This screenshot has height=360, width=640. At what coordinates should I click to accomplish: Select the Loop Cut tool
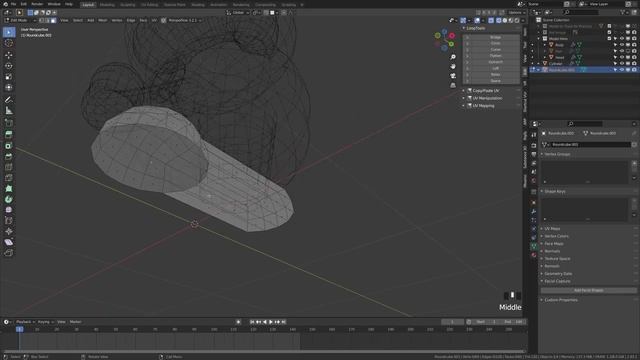[x=9, y=167]
